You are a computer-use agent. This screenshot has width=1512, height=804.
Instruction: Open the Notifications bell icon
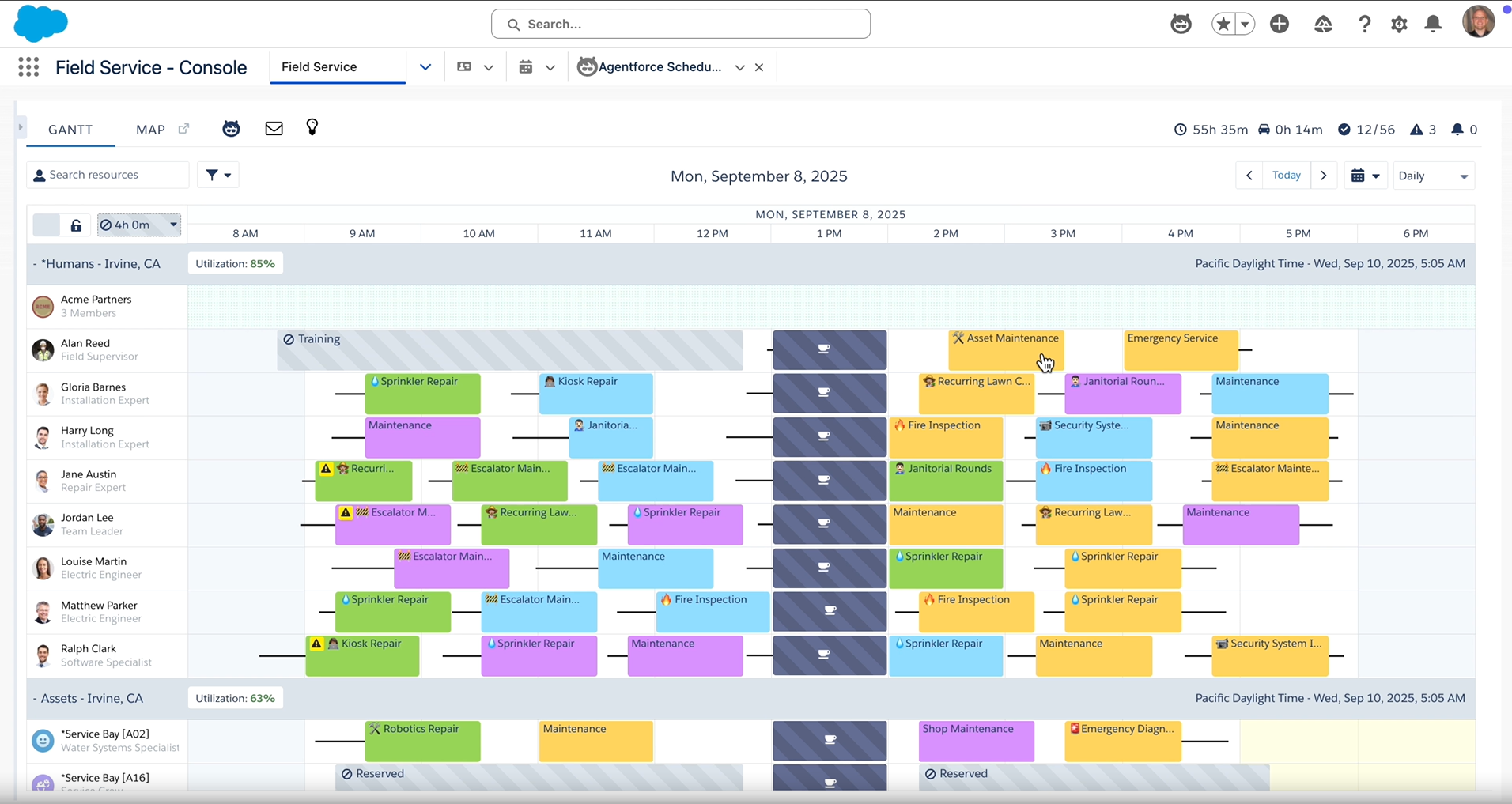click(x=1433, y=24)
